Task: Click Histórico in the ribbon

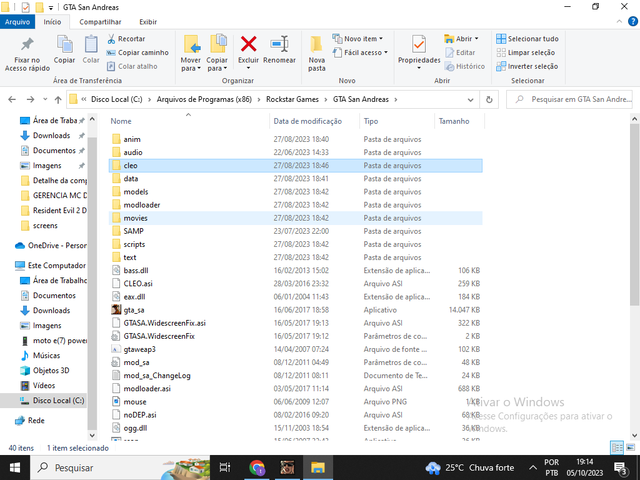Action: click(465, 66)
